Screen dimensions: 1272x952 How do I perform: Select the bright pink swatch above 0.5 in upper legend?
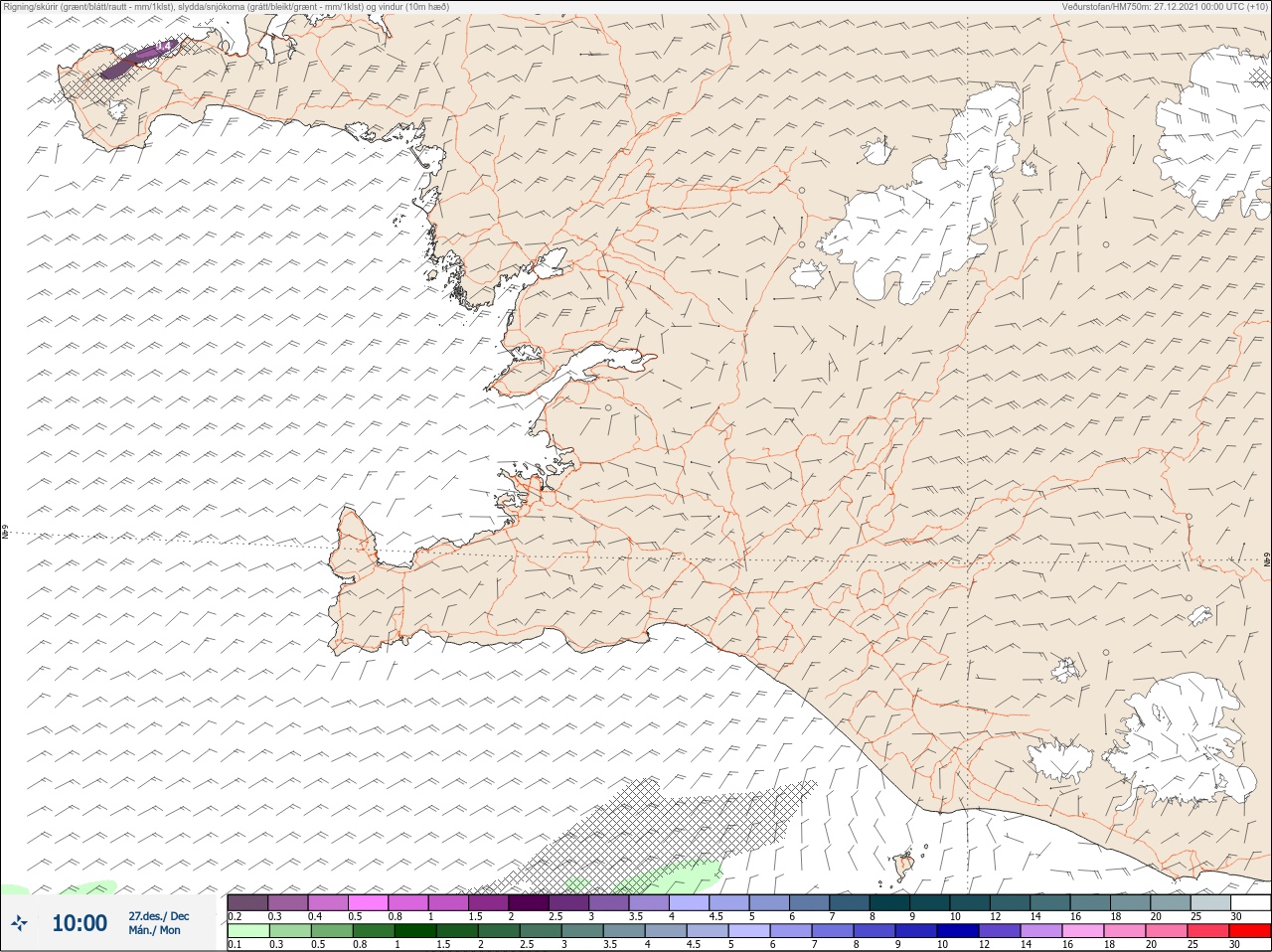click(368, 902)
